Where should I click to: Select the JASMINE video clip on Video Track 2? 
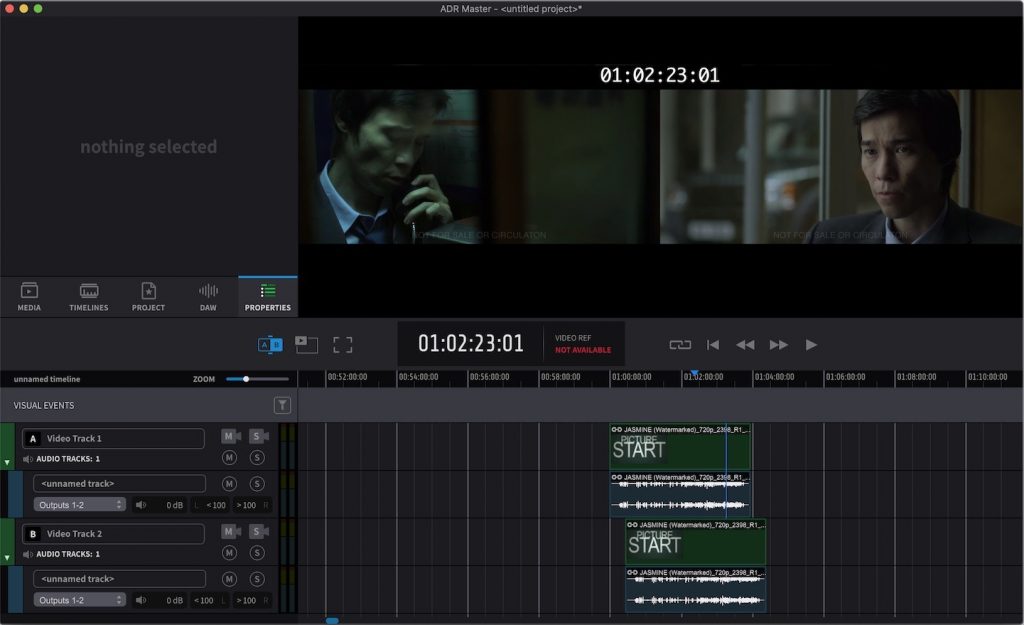(696, 542)
